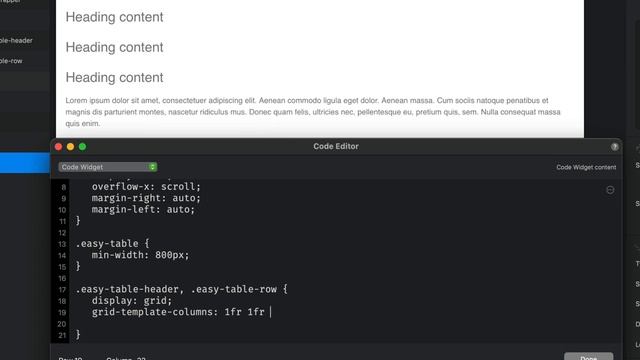Click the first Heading content text
This screenshot has height=360, width=640.
pyautogui.click(x=114, y=17)
